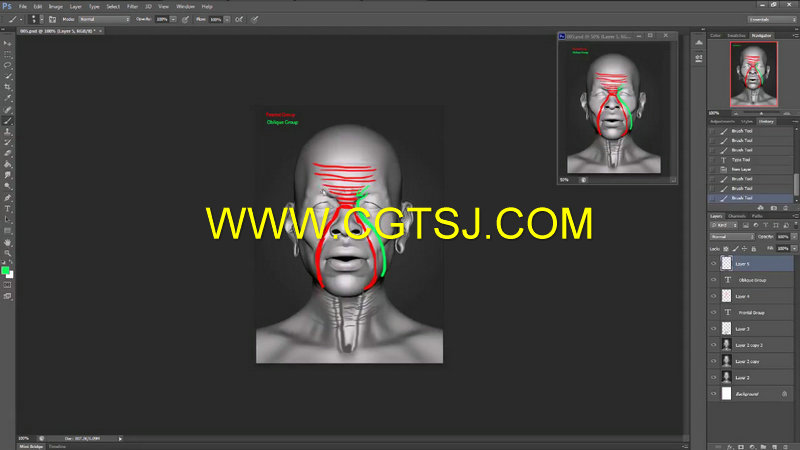Open layer blend mode Normal dropdown
The width and height of the screenshot is (800, 450).
[732, 237]
